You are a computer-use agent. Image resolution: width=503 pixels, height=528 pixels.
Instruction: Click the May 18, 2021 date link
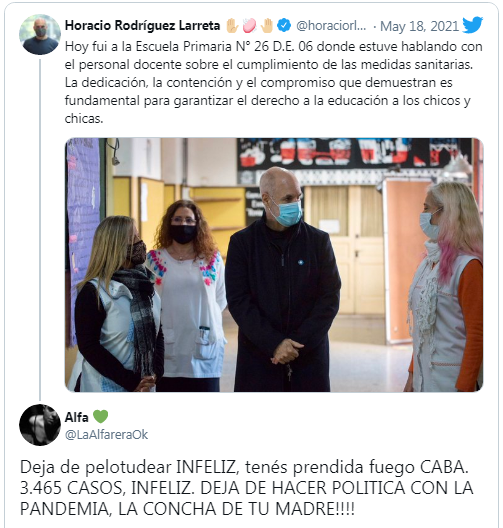[420, 26]
